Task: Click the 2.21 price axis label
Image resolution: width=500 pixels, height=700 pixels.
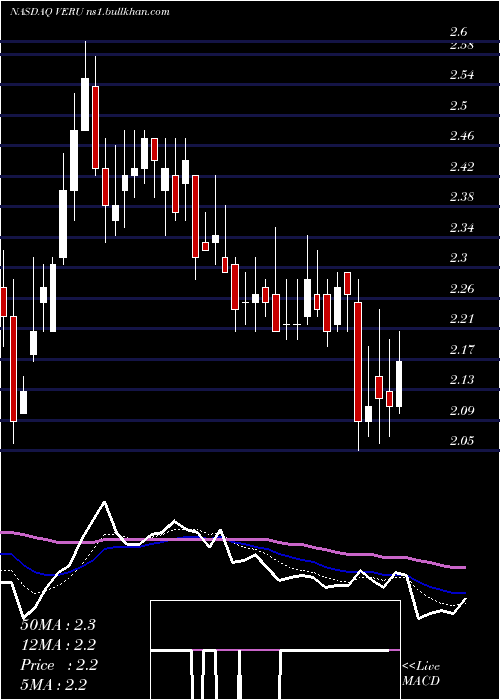Action: (x=462, y=319)
